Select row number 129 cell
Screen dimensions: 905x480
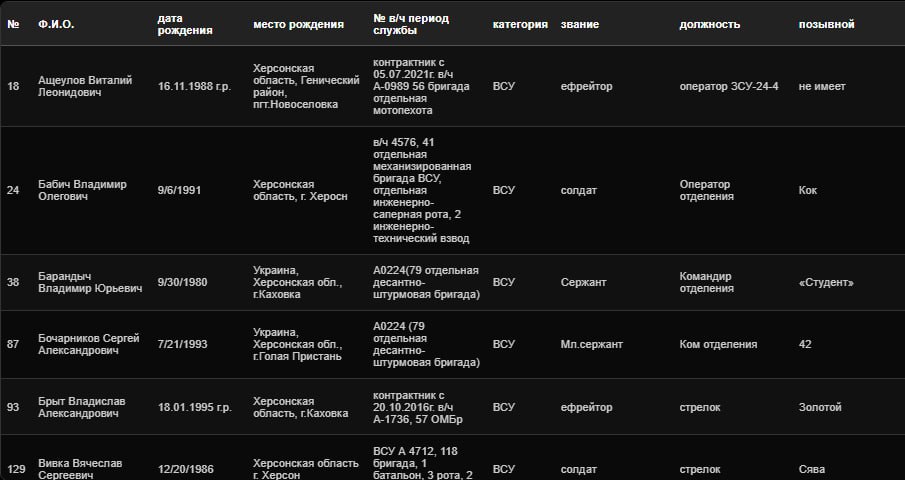(16, 469)
